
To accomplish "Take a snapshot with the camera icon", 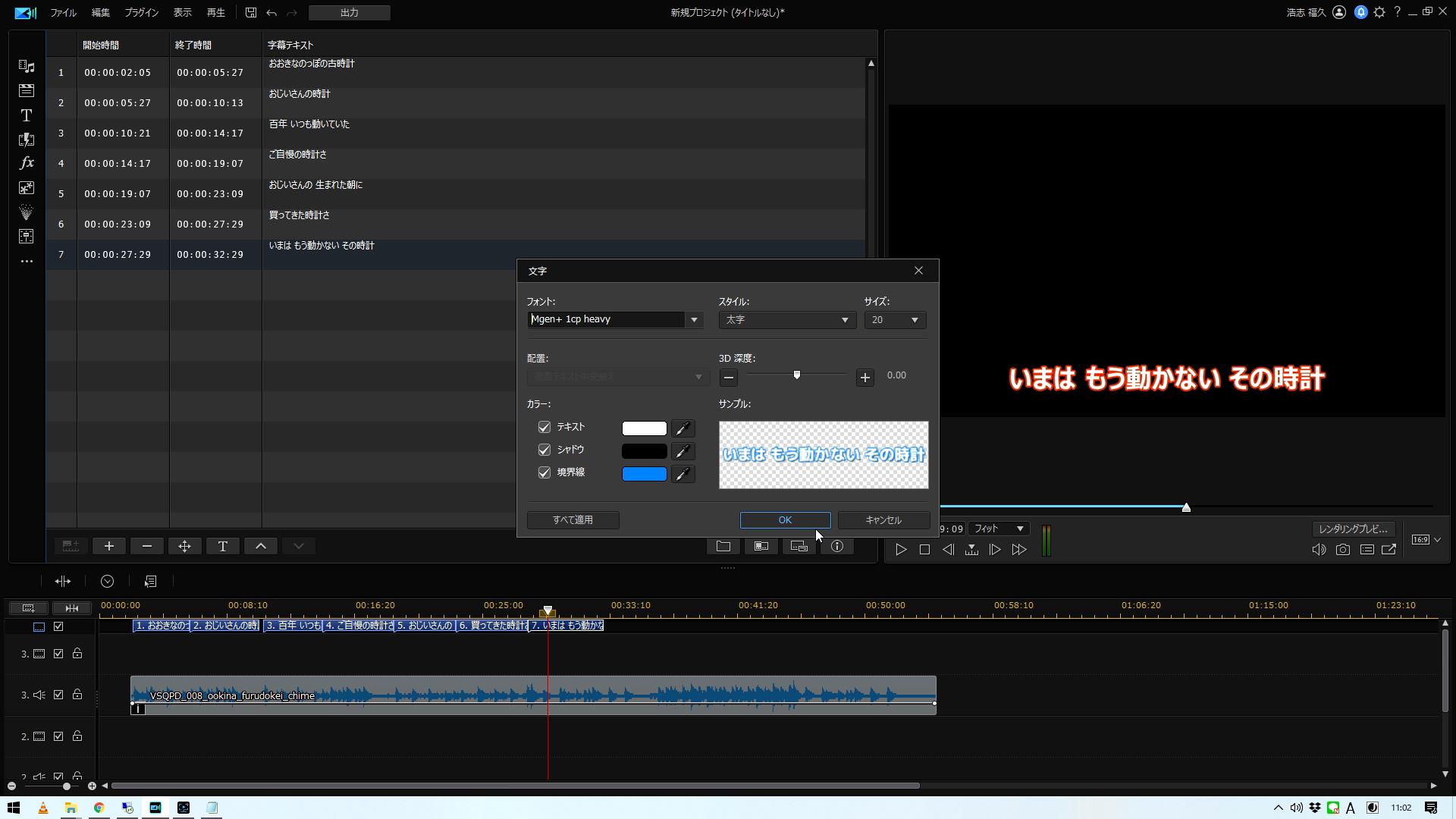I will tap(1342, 550).
